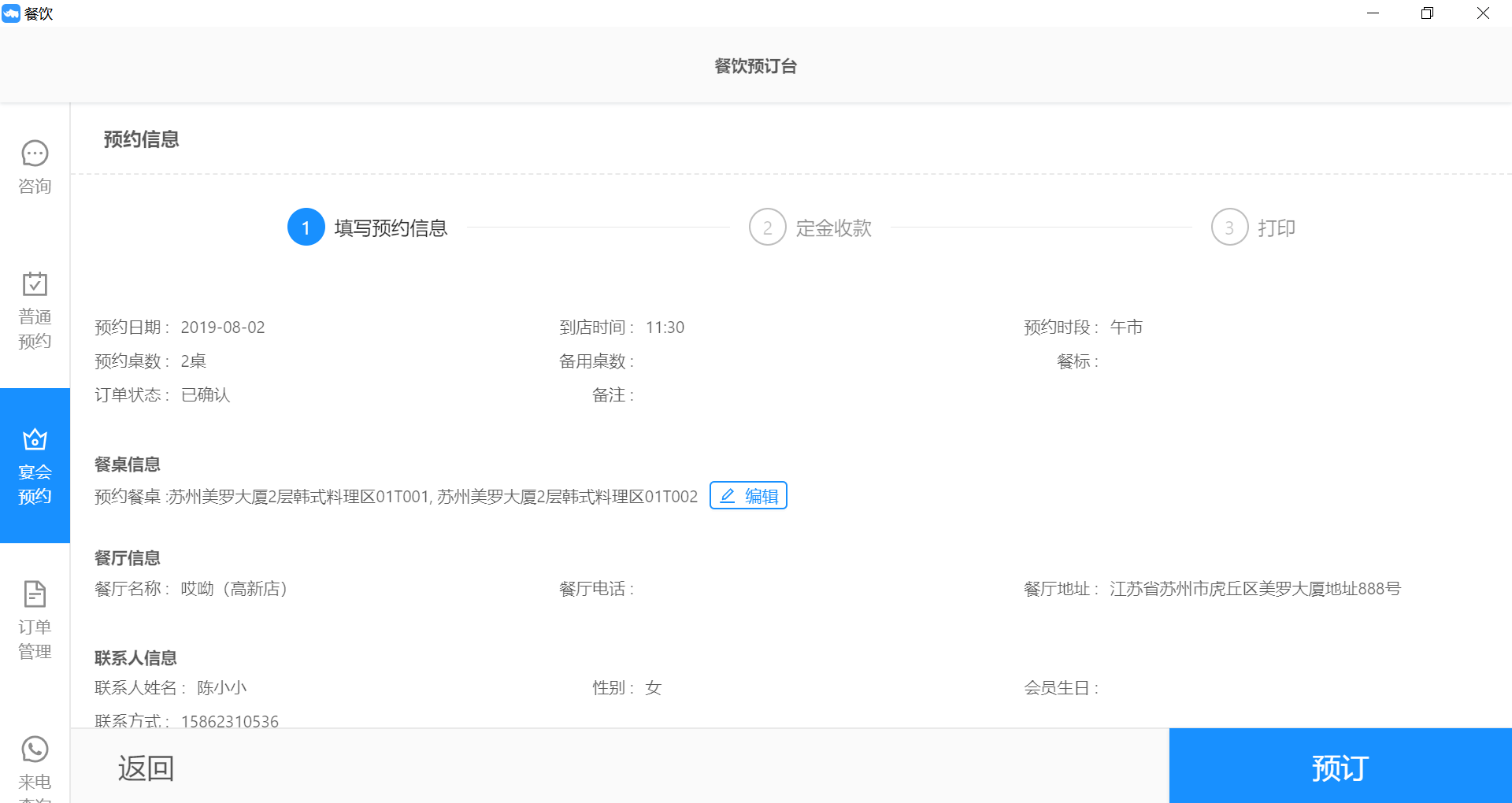Viewport: 1512px width, 803px height.
Task: Select step 1 填写预约信息
Action: (368, 228)
